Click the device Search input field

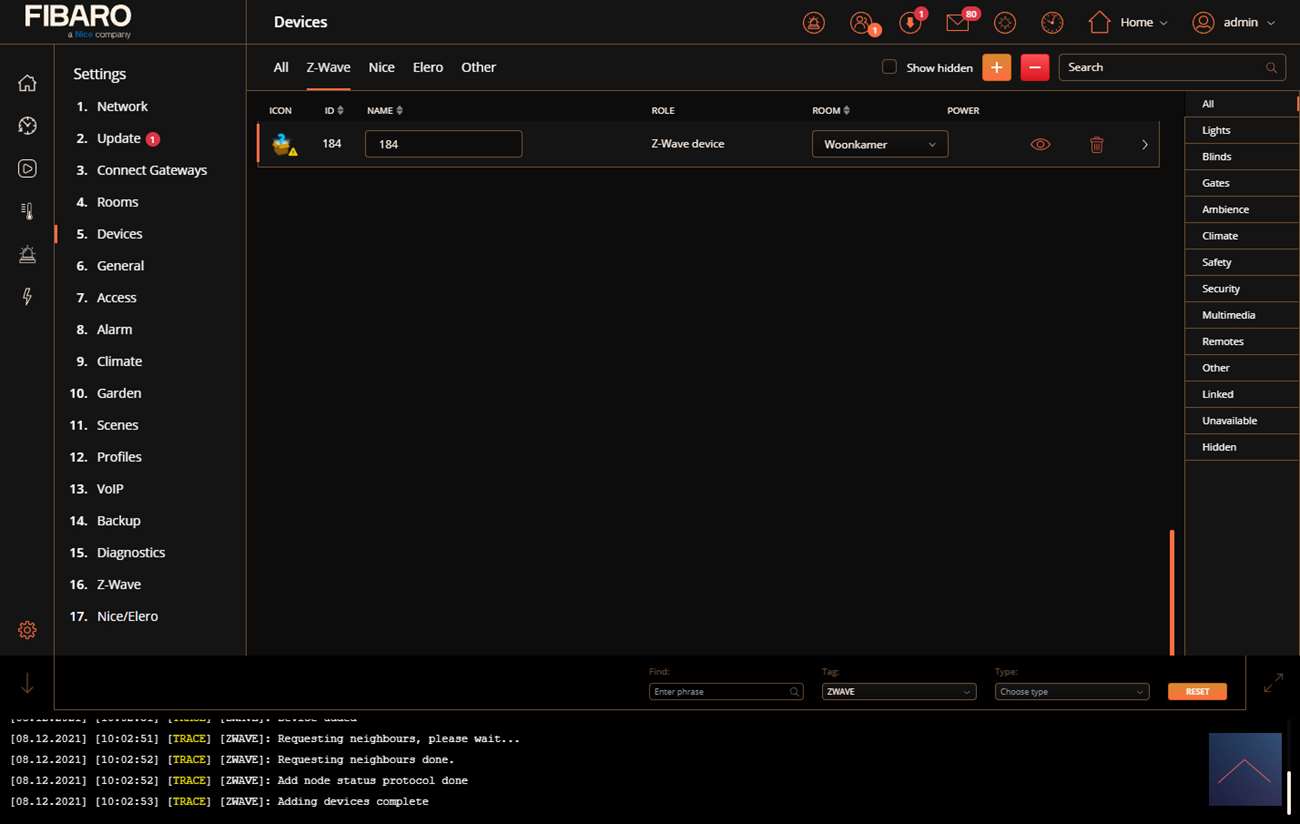(x=1160, y=67)
